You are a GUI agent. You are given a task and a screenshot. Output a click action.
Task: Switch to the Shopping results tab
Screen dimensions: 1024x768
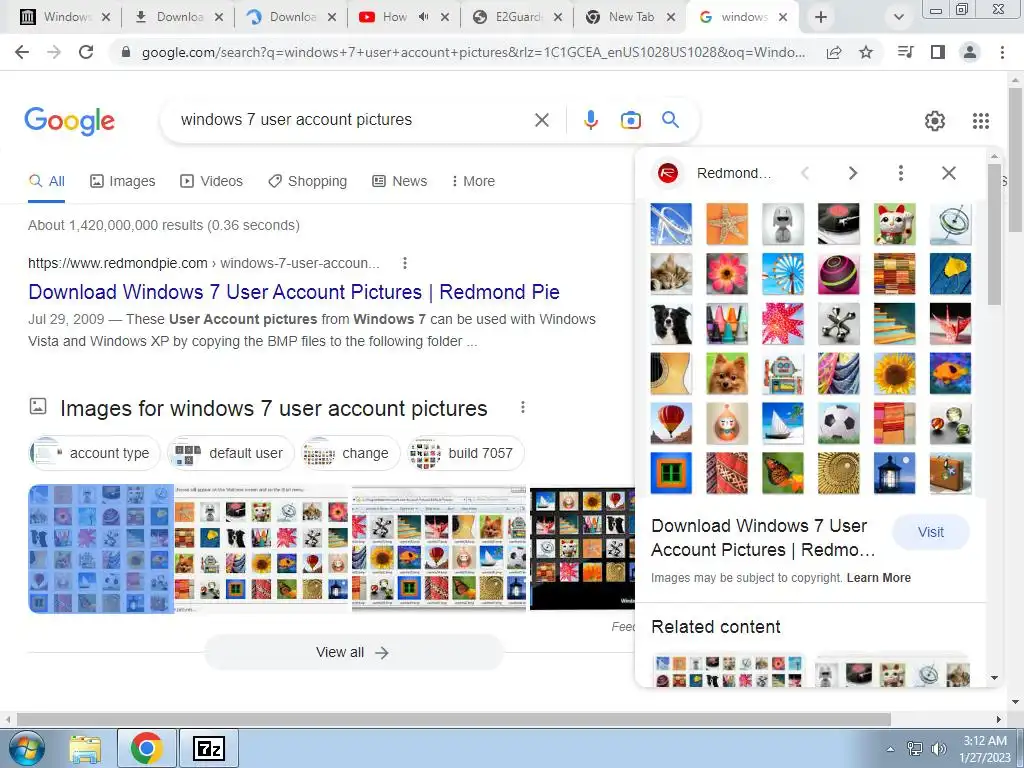coord(308,182)
